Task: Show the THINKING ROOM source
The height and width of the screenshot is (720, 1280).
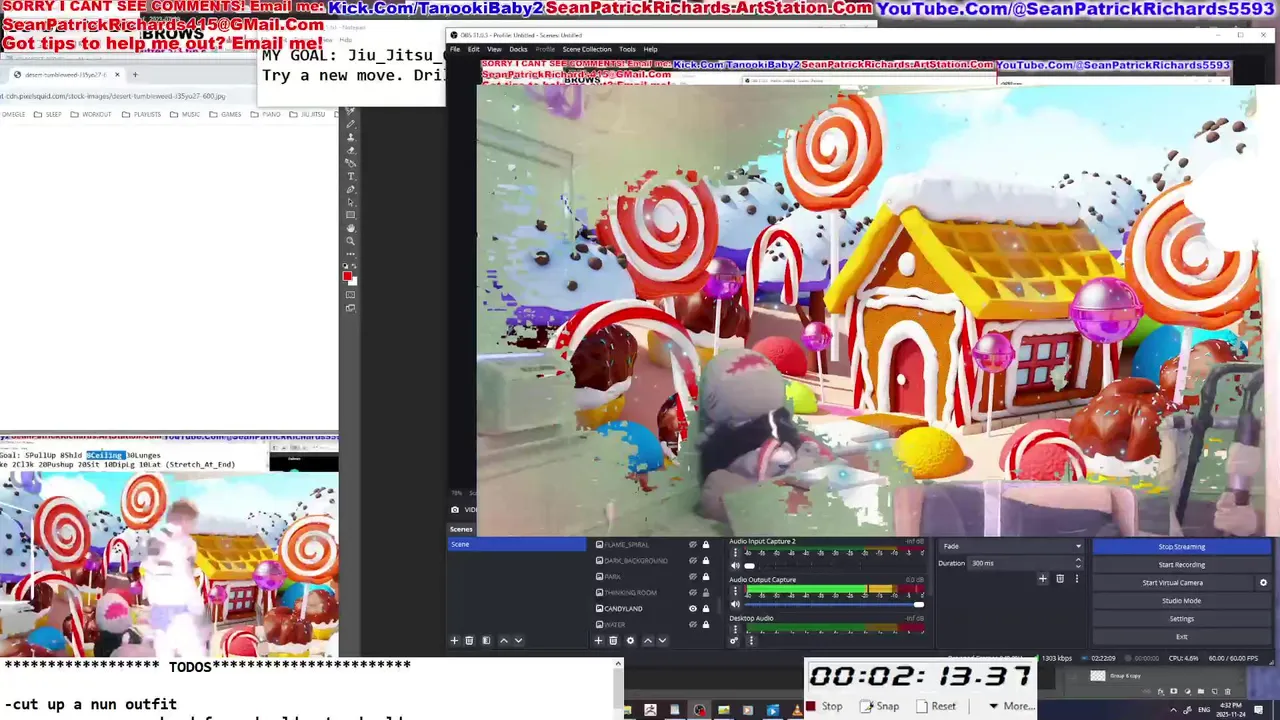Action: click(x=693, y=593)
